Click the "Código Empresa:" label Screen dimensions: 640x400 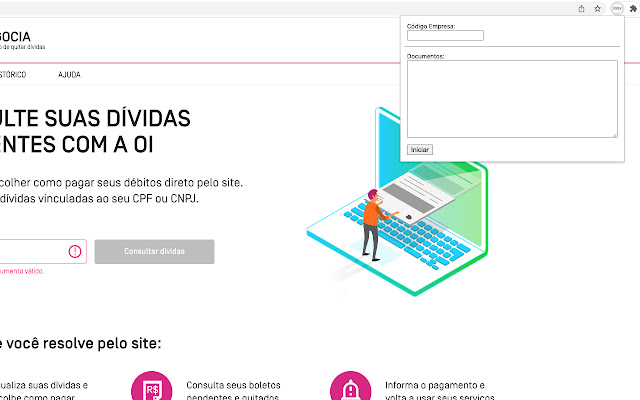pos(431,26)
